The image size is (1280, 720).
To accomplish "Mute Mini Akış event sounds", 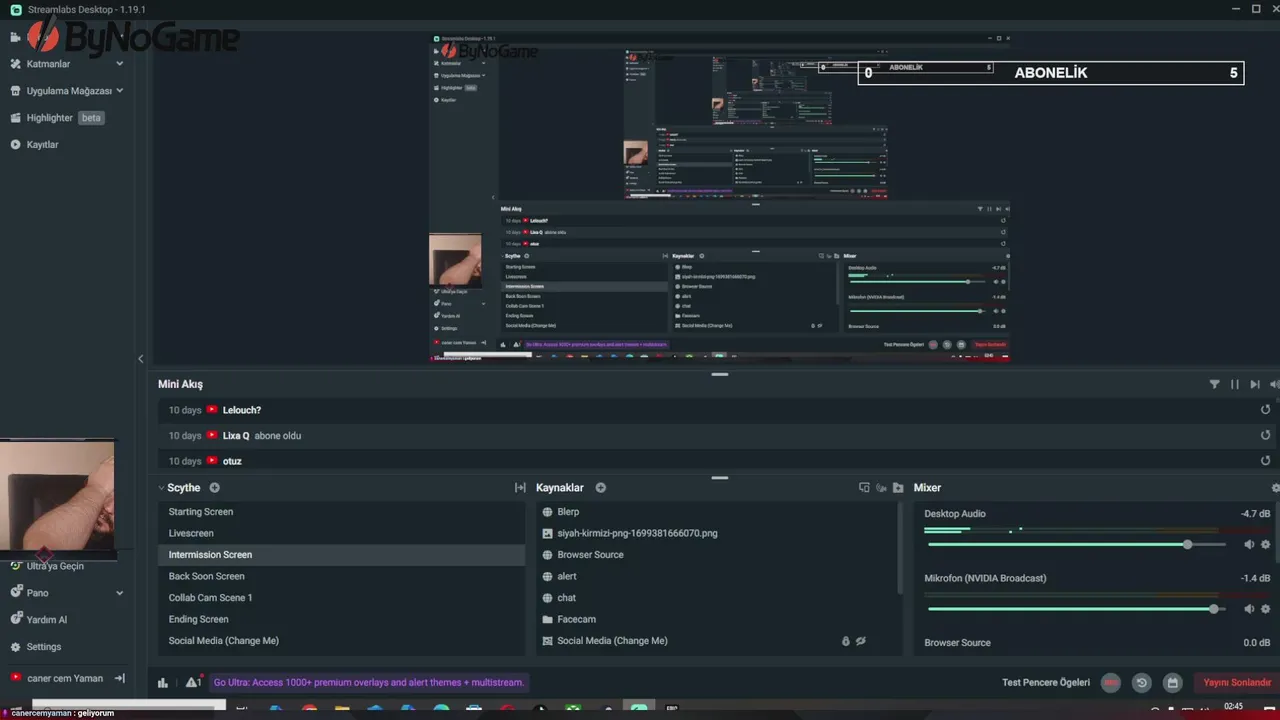I will point(1274,384).
